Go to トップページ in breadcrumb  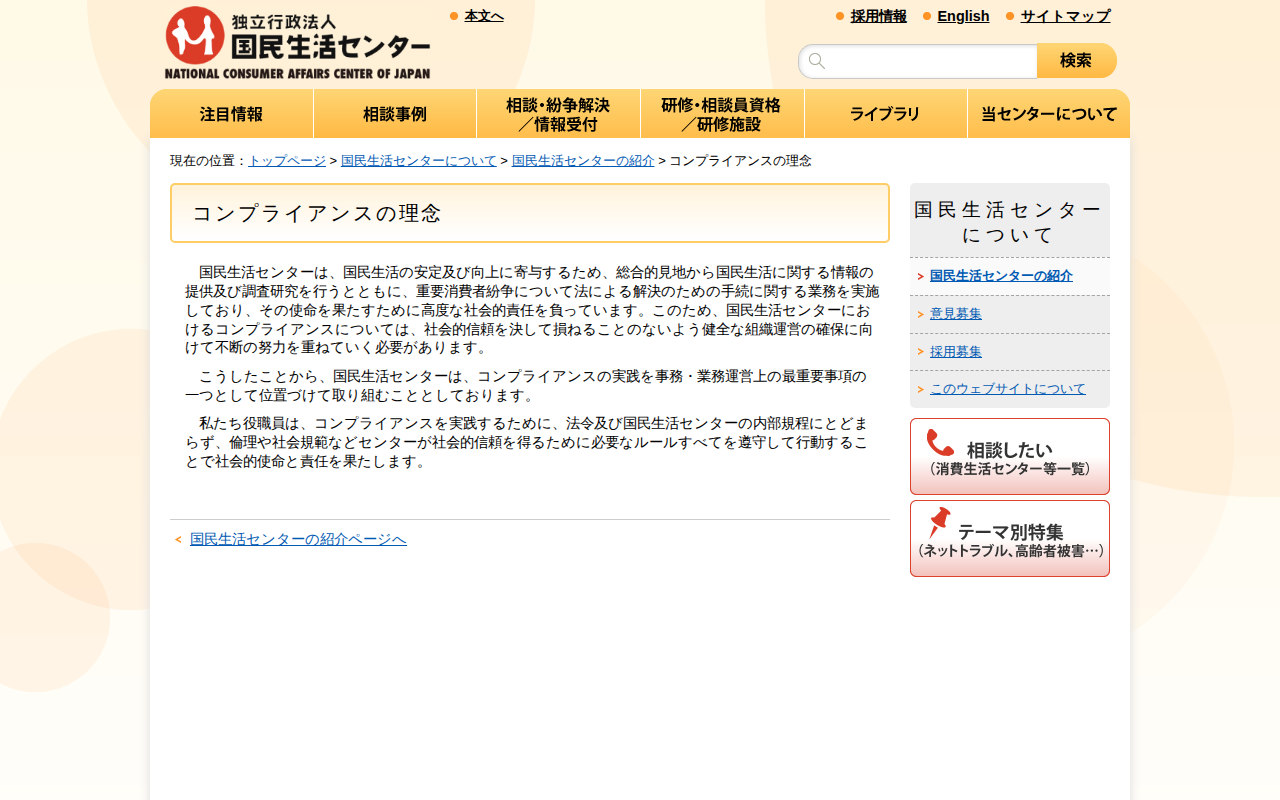[287, 161]
